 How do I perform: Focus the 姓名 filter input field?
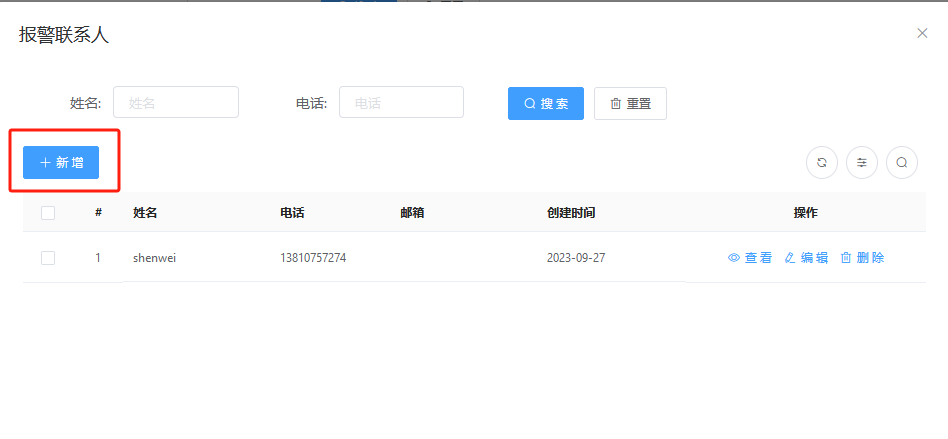tap(176, 103)
